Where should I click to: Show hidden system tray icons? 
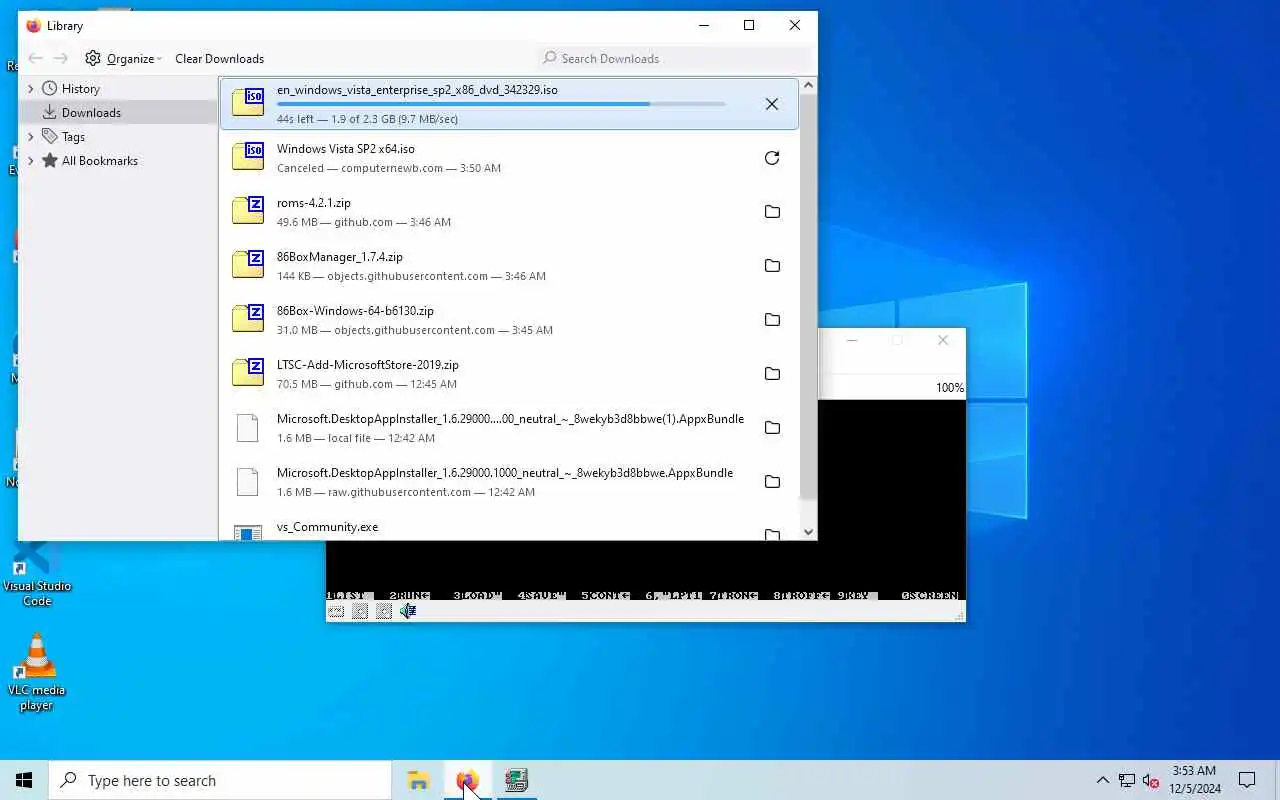click(x=1102, y=780)
